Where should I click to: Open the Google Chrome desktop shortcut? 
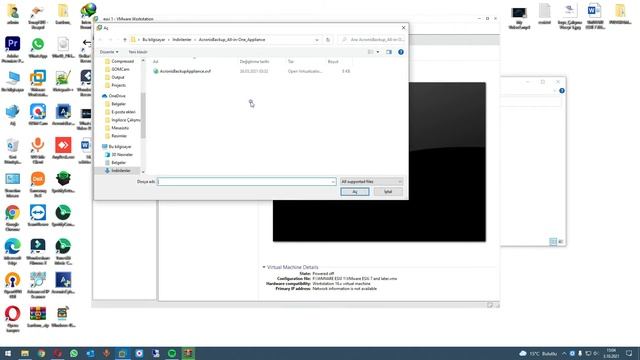click(12, 218)
